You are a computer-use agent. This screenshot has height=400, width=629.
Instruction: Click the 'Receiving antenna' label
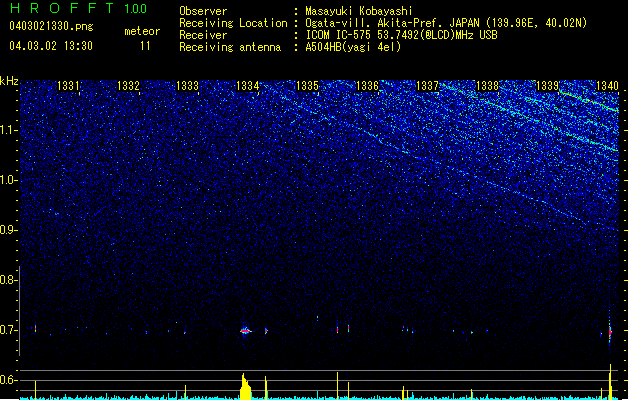[x=230, y=47]
